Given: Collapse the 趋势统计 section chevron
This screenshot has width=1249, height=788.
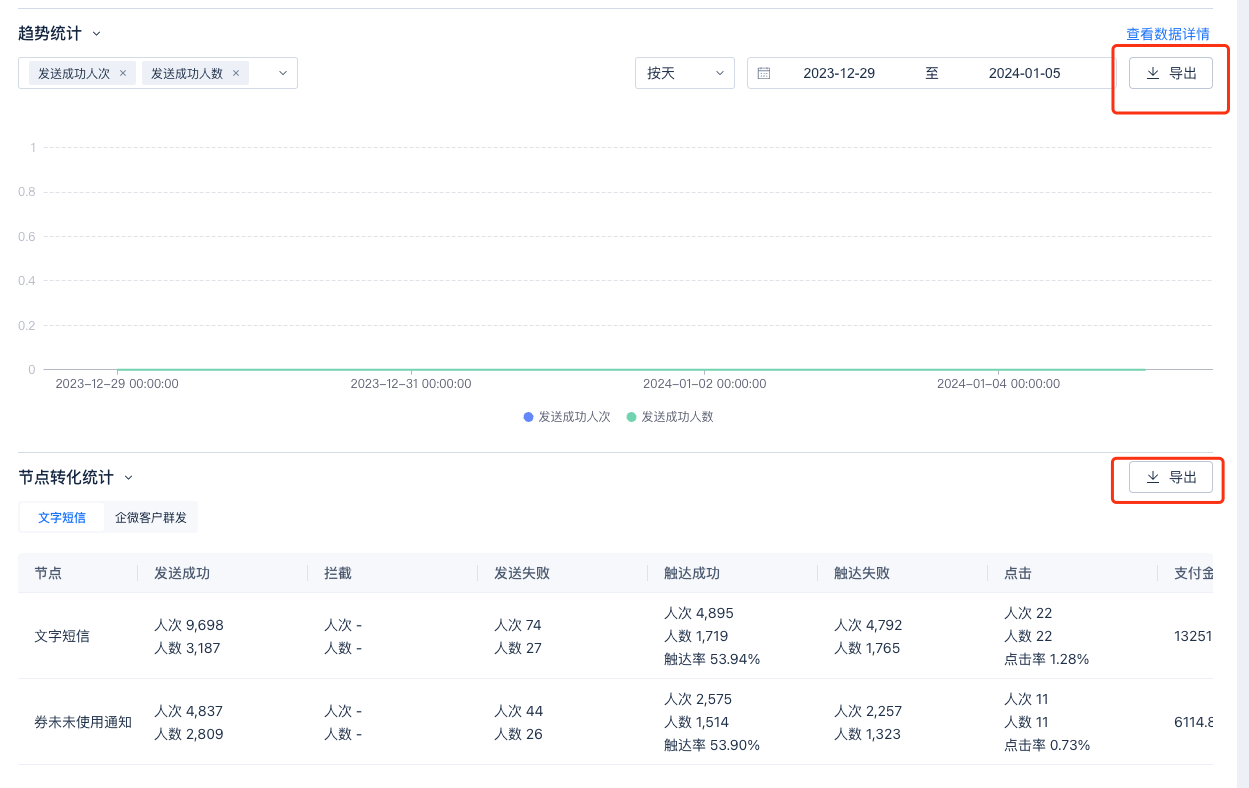Looking at the screenshot, I should [x=97, y=34].
